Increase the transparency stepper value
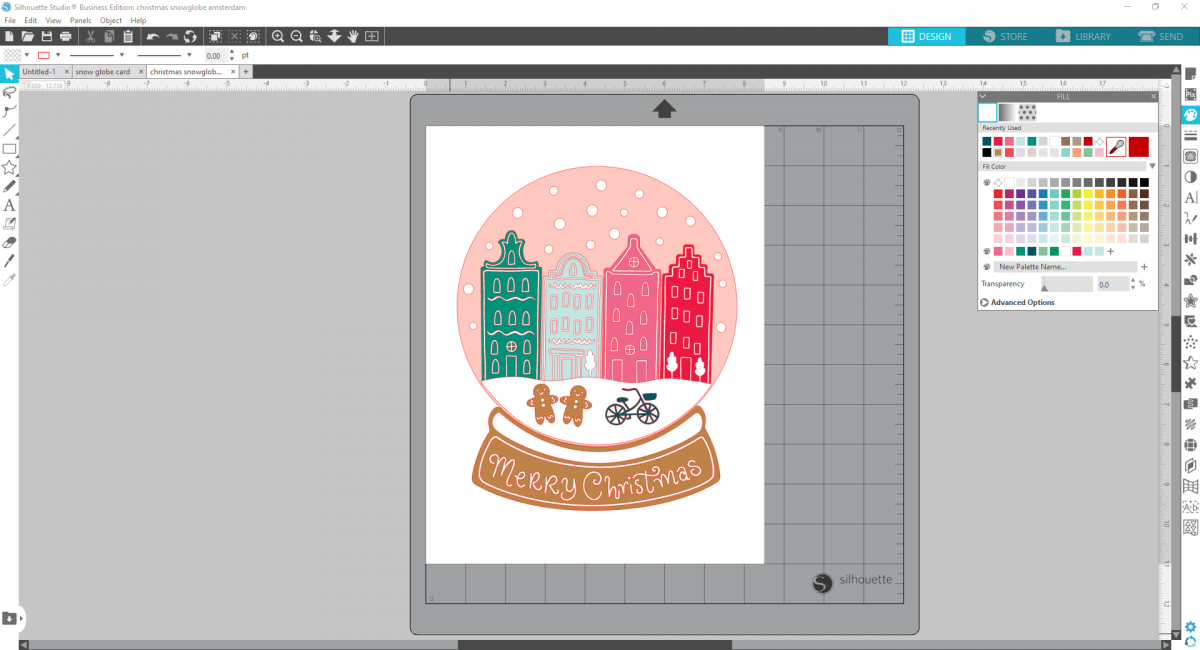The image size is (1200, 650). [x=1133, y=281]
